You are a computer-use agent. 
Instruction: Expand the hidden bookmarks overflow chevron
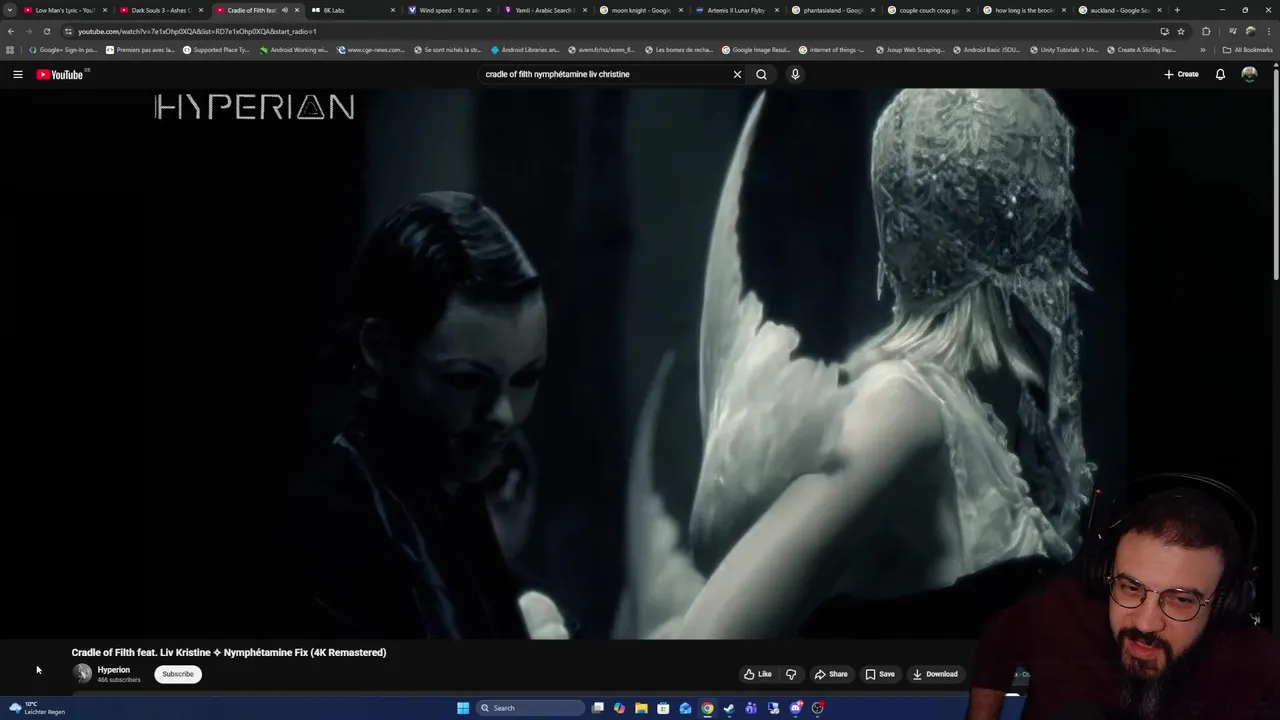(1203, 49)
